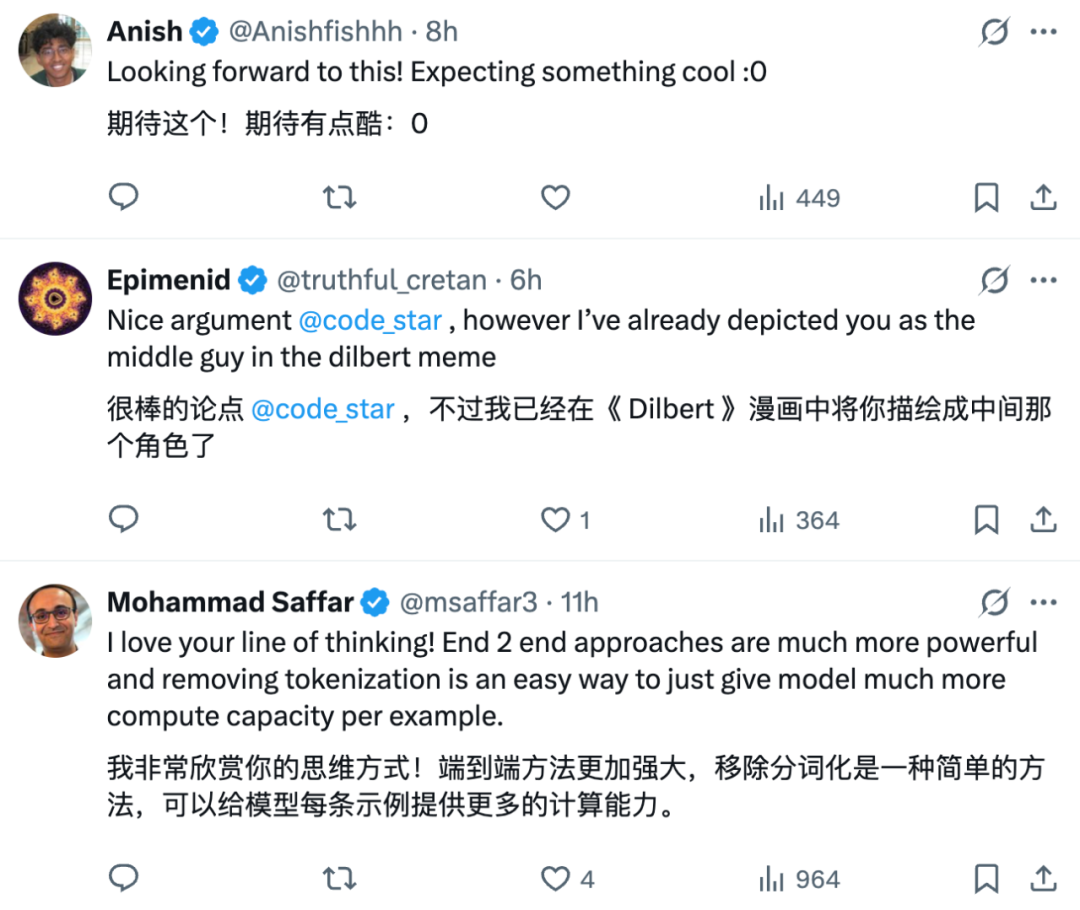1080x910 pixels.
Task: Click Grok icon on Anish's tweet
Action: click(x=993, y=32)
